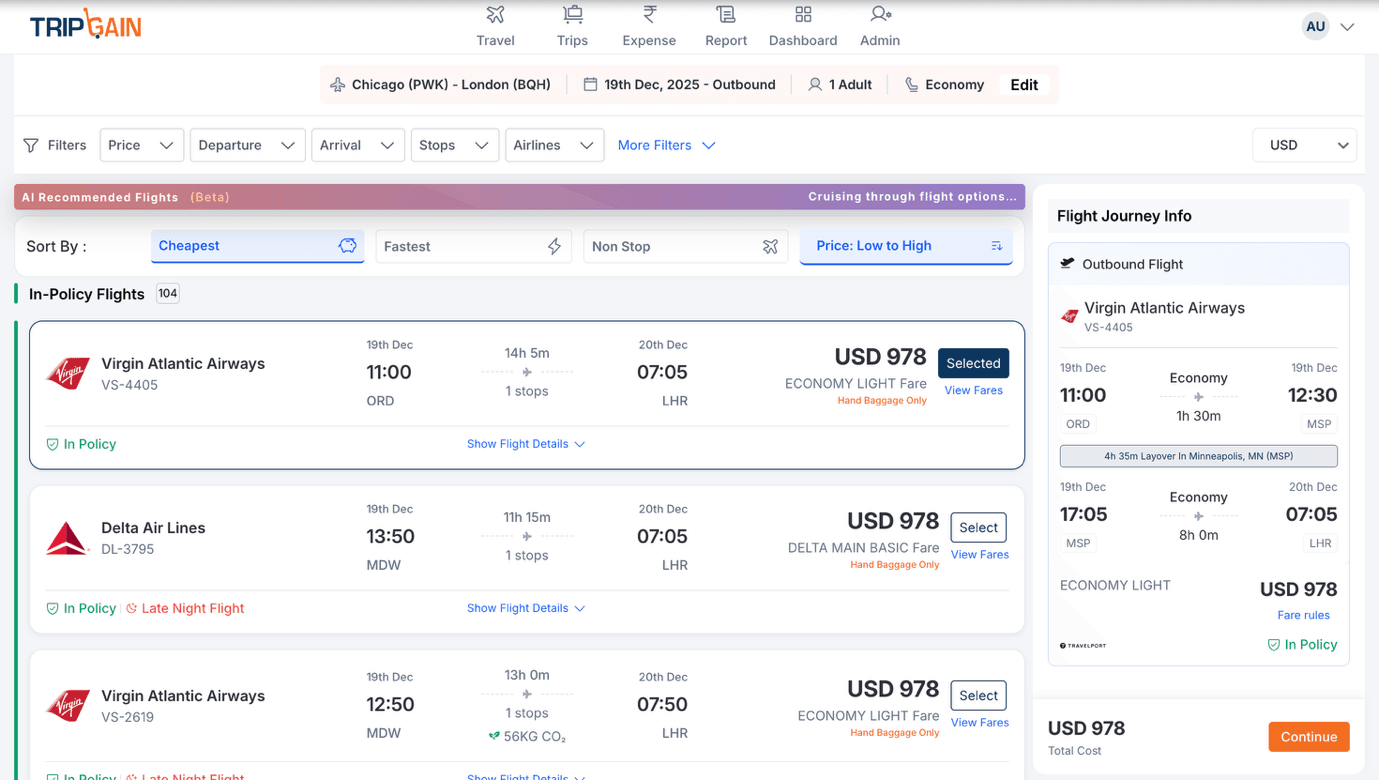The image size is (1379, 780).
Task: Expand More Filters
Action: pyautogui.click(x=666, y=145)
